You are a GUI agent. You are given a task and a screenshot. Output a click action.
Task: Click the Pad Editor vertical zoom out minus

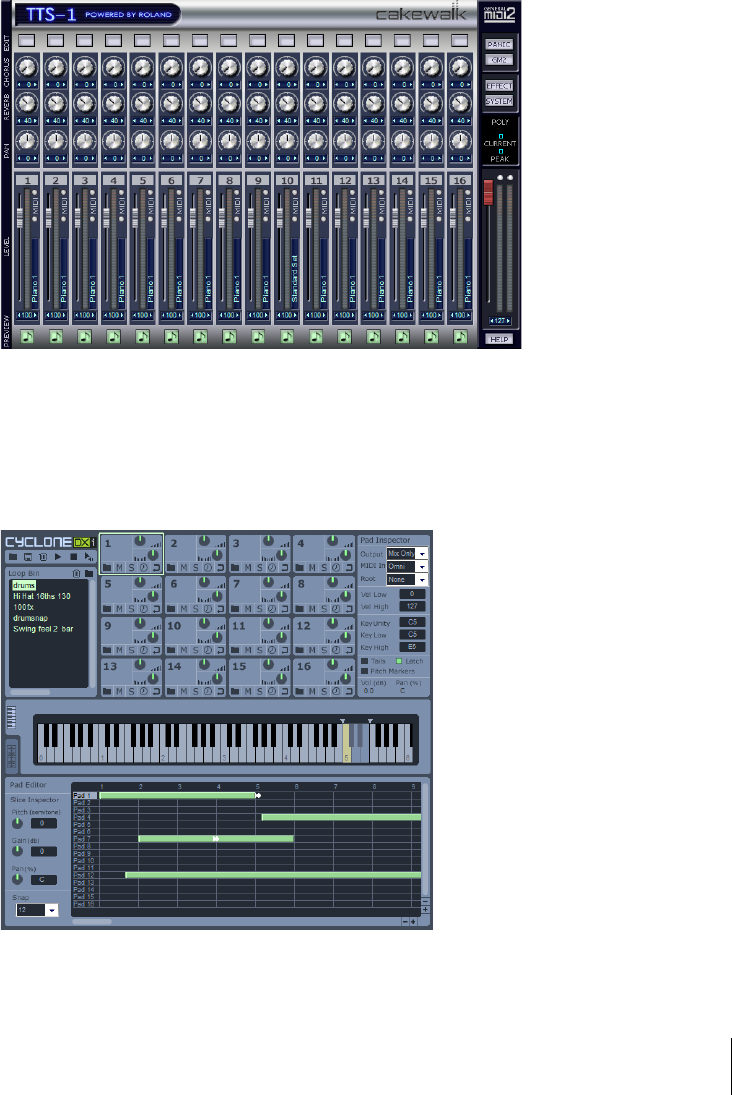coord(425,902)
